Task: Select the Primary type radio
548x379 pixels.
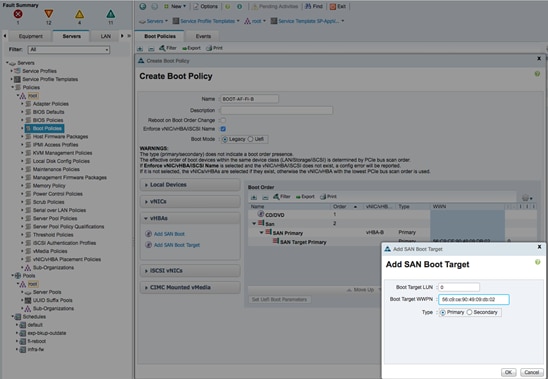Action: [x=443, y=313]
